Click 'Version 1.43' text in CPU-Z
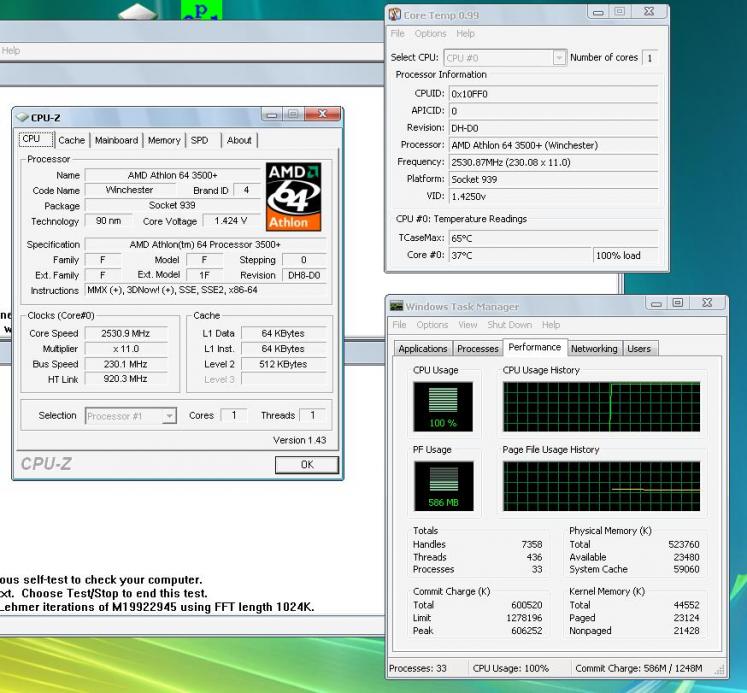The width and height of the screenshot is (747, 693). point(300,440)
